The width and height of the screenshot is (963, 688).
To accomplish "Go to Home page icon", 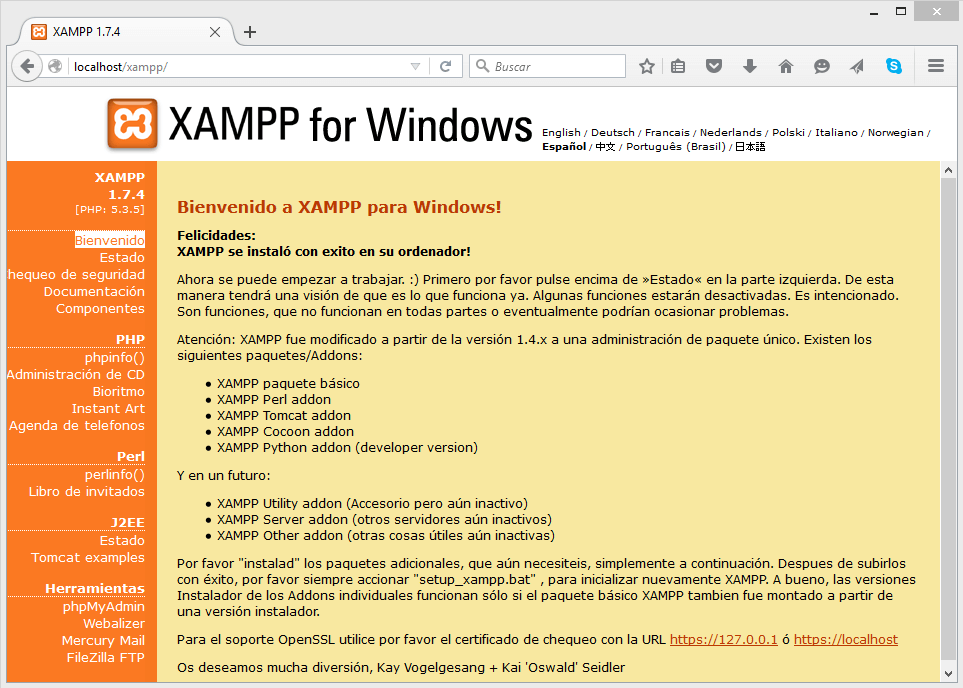I will pyautogui.click(x=786, y=66).
